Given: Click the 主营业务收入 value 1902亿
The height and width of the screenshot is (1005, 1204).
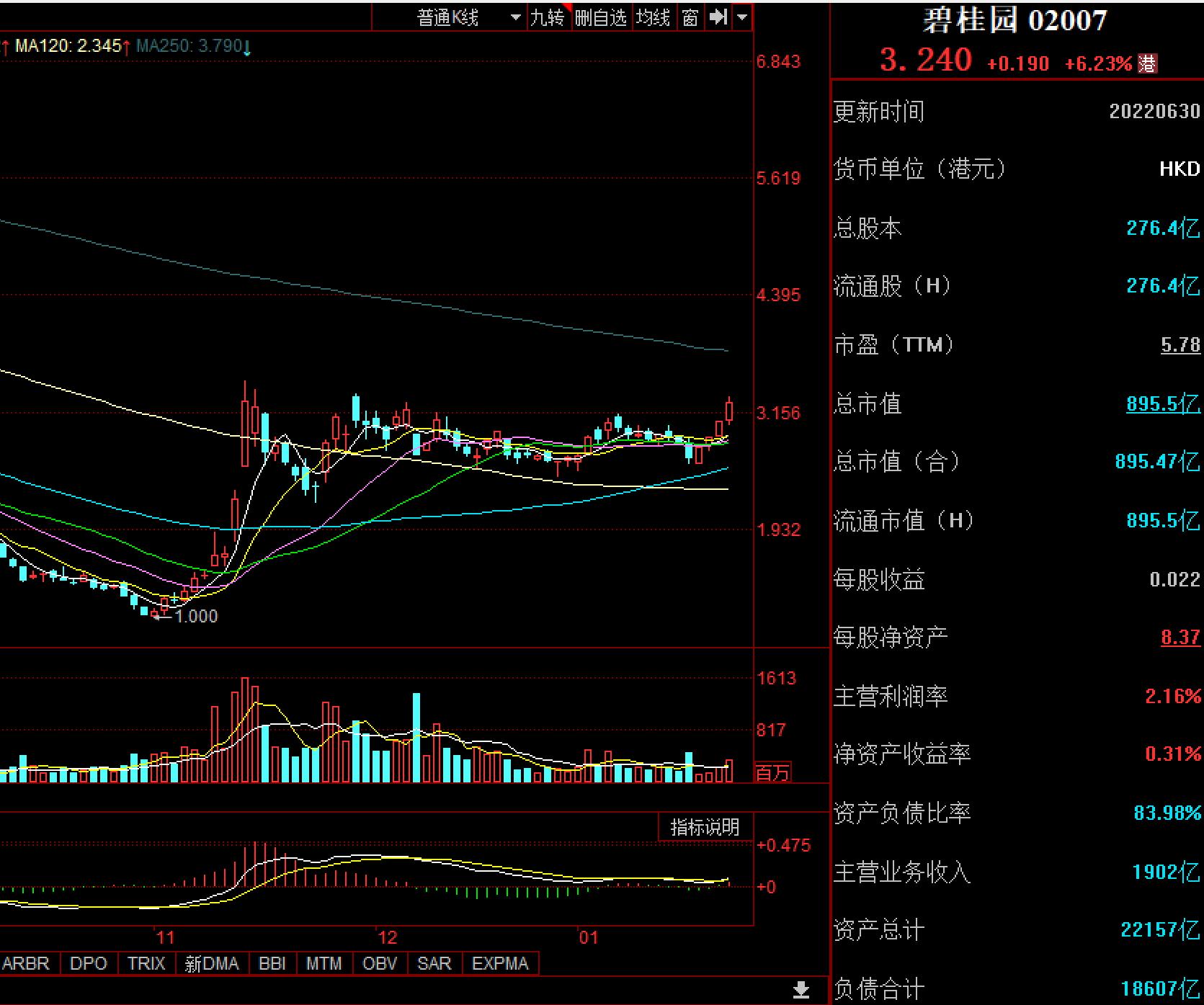Looking at the screenshot, I should 1166,872.
